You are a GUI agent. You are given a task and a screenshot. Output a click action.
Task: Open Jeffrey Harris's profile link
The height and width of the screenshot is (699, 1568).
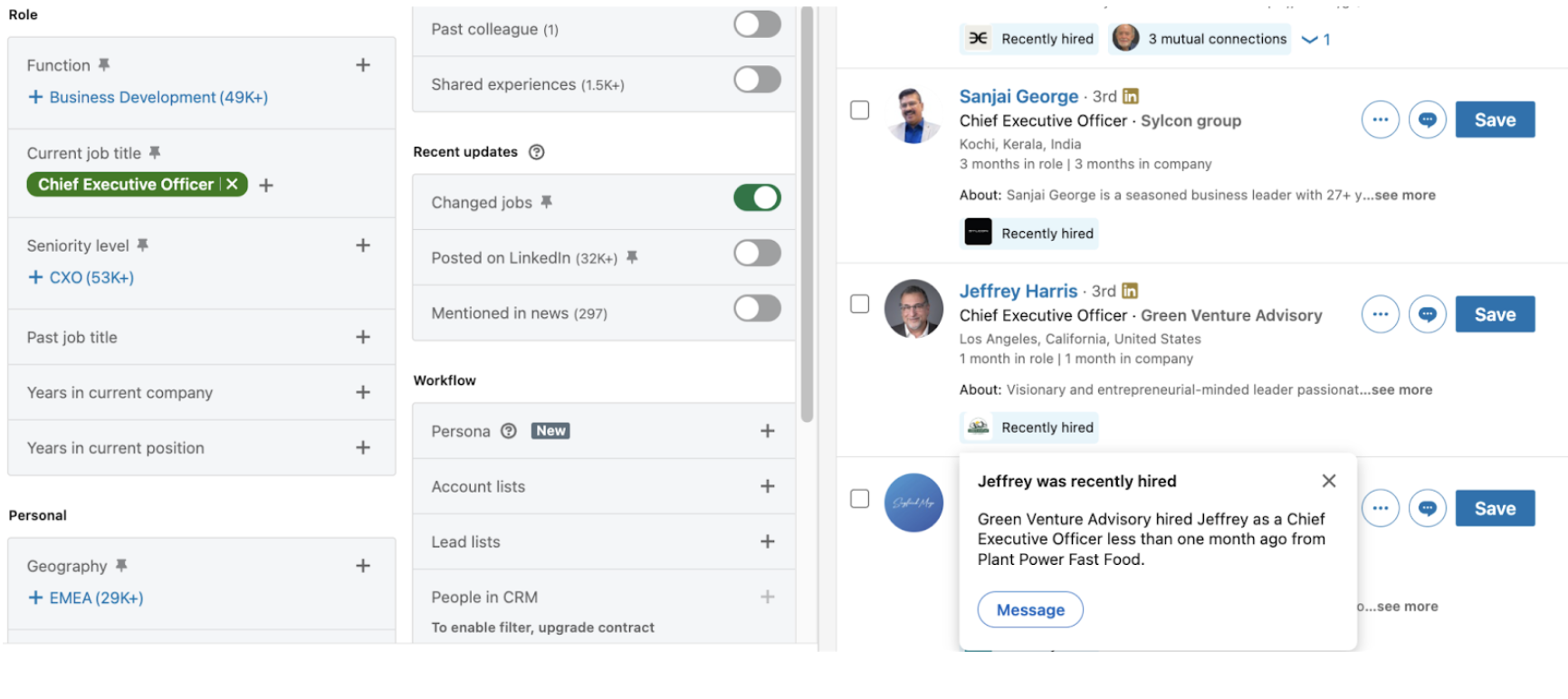click(x=1018, y=291)
